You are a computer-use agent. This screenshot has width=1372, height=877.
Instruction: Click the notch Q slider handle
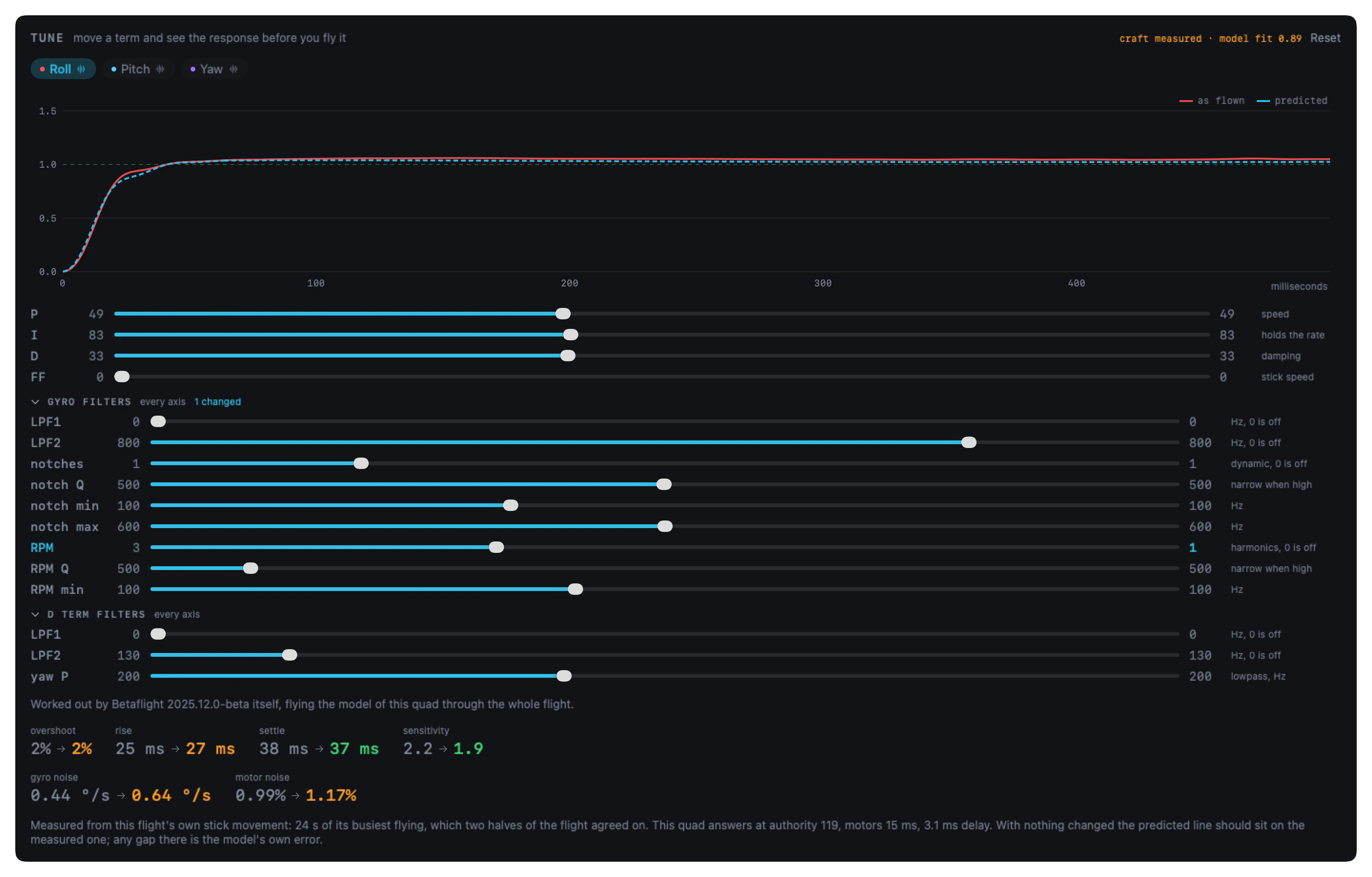coord(664,485)
